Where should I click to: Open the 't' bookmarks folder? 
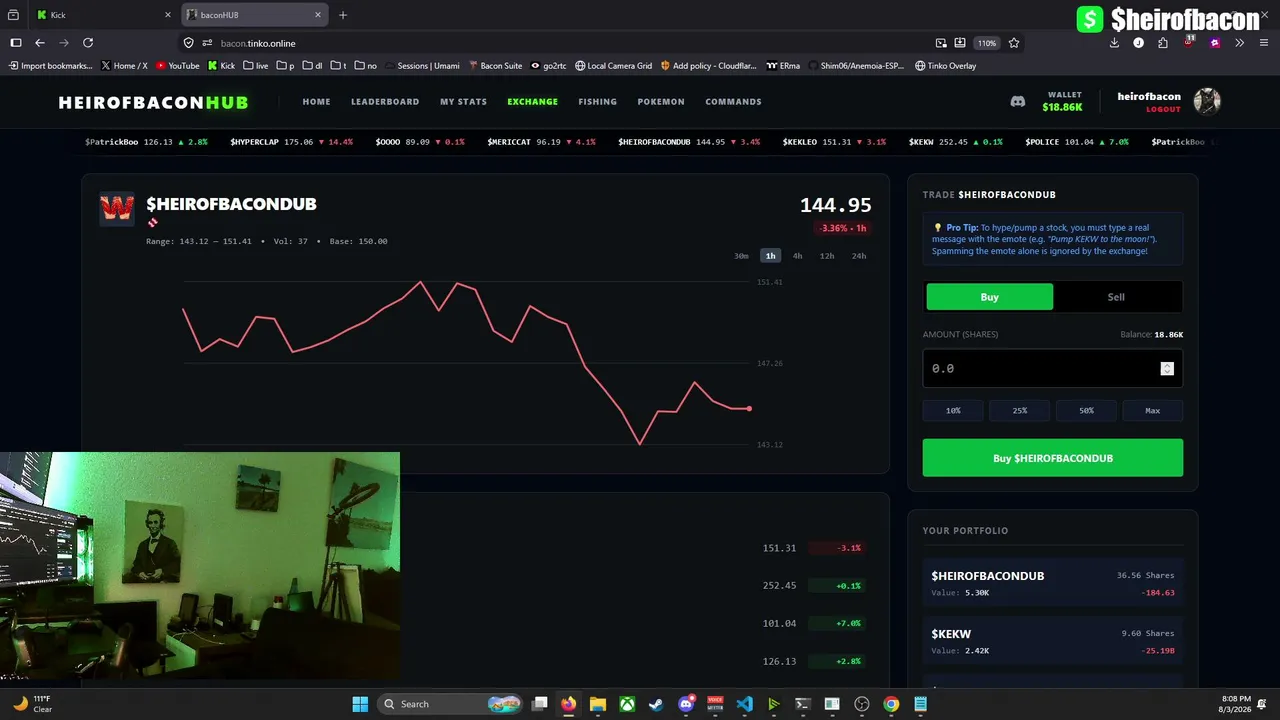click(x=339, y=66)
